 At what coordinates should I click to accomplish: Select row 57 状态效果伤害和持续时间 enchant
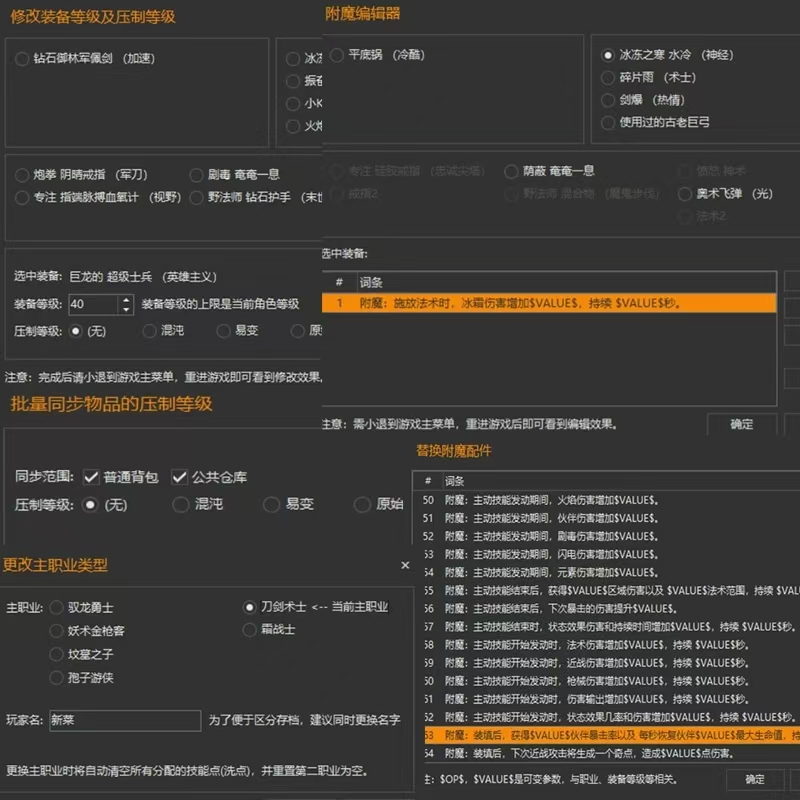611,627
